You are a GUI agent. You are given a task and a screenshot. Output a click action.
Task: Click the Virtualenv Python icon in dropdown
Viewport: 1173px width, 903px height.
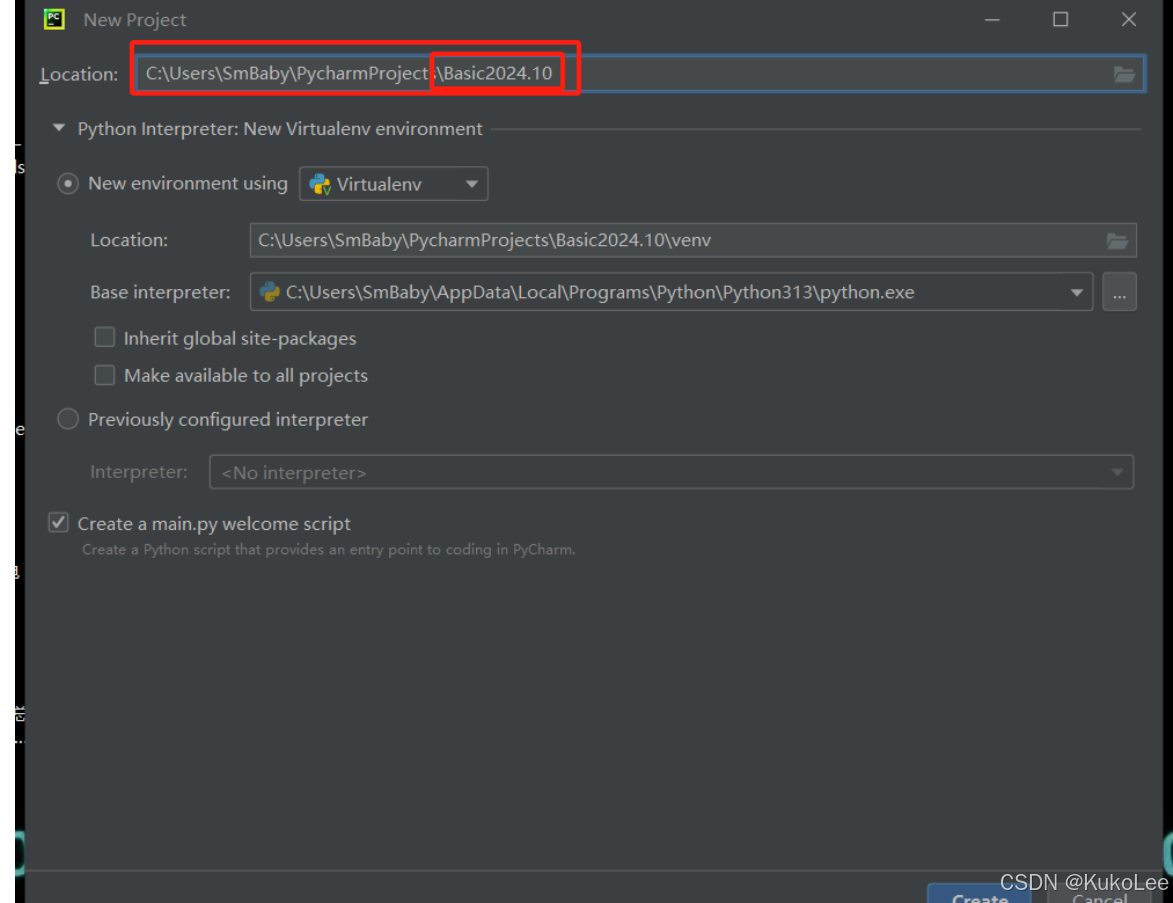tap(320, 184)
